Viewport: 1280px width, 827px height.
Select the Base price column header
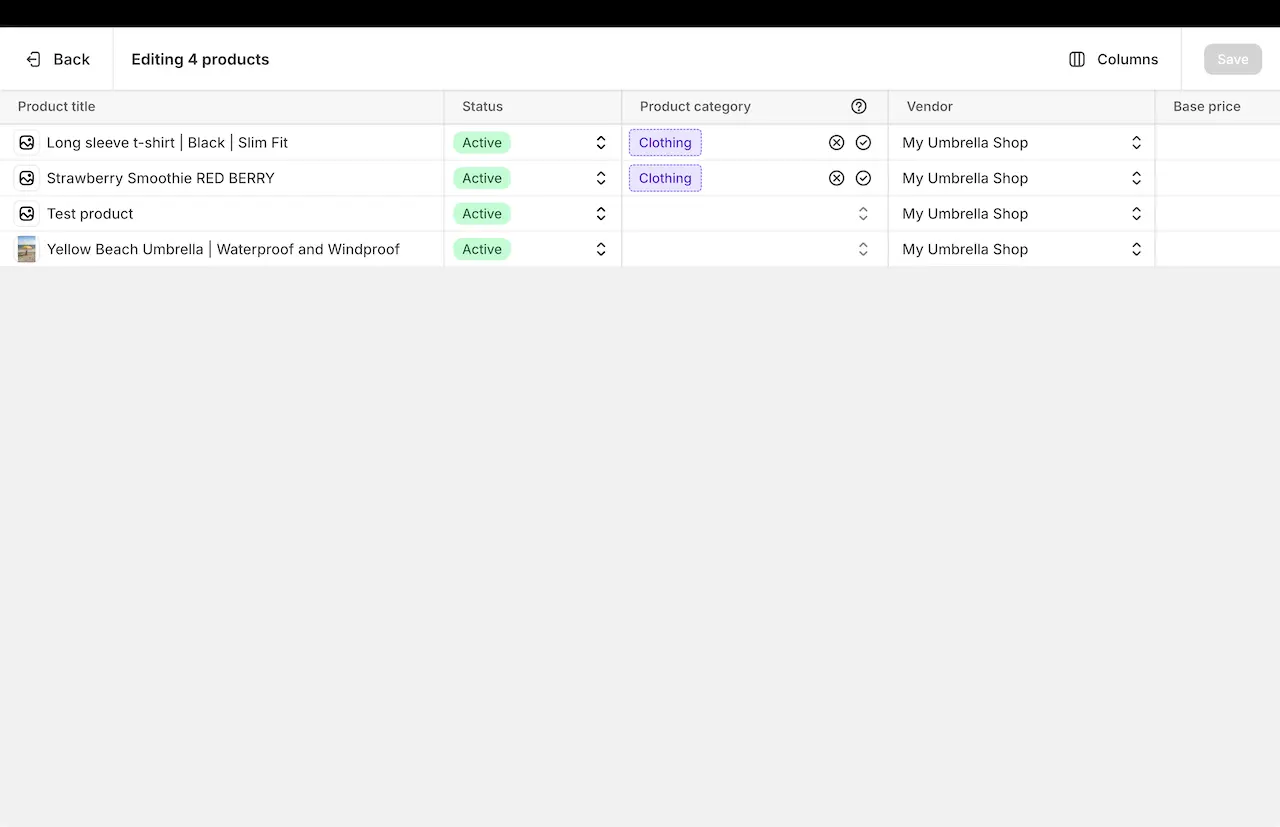[x=1206, y=106]
